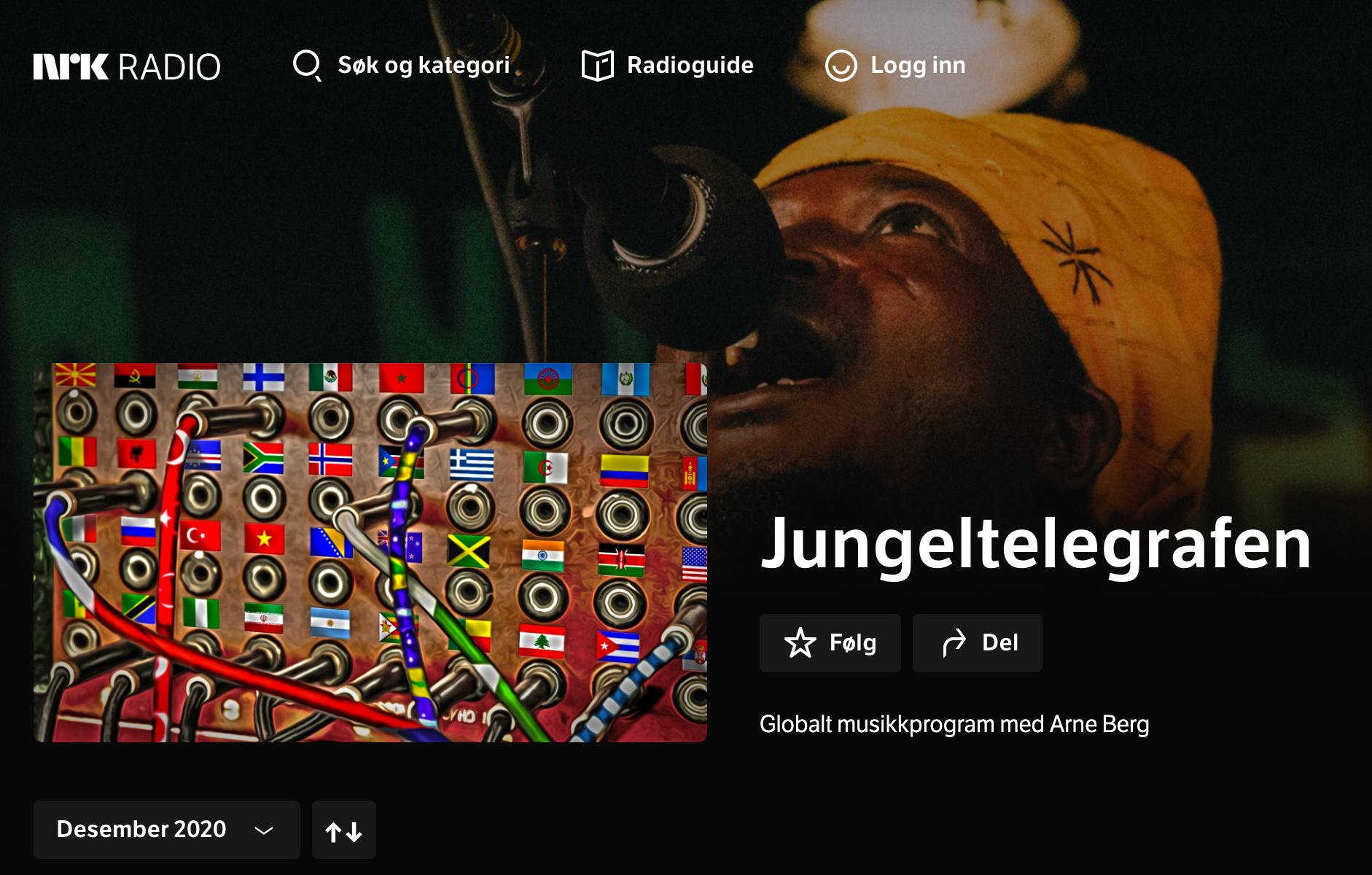
Task: Open the Desember 2020 month dropdown
Action: (x=166, y=830)
